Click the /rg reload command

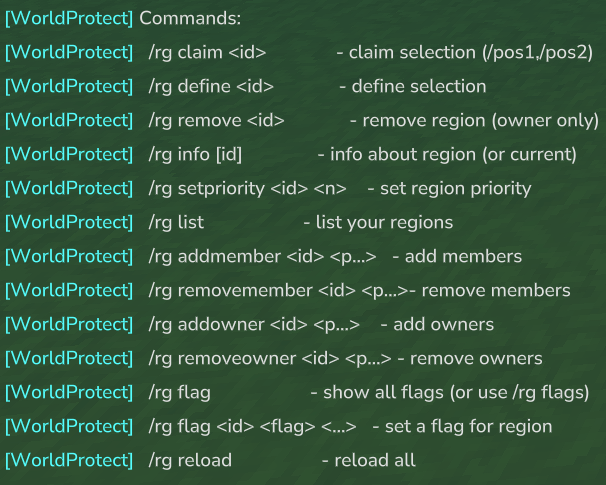(190, 460)
